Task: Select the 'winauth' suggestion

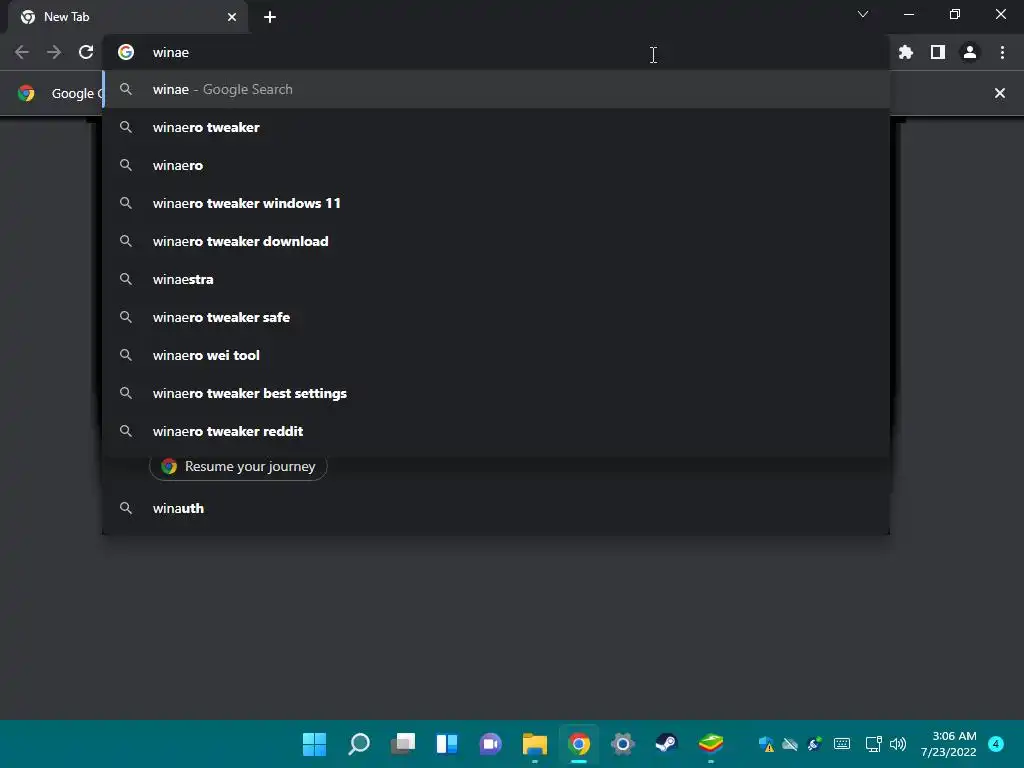Action: pos(496,508)
